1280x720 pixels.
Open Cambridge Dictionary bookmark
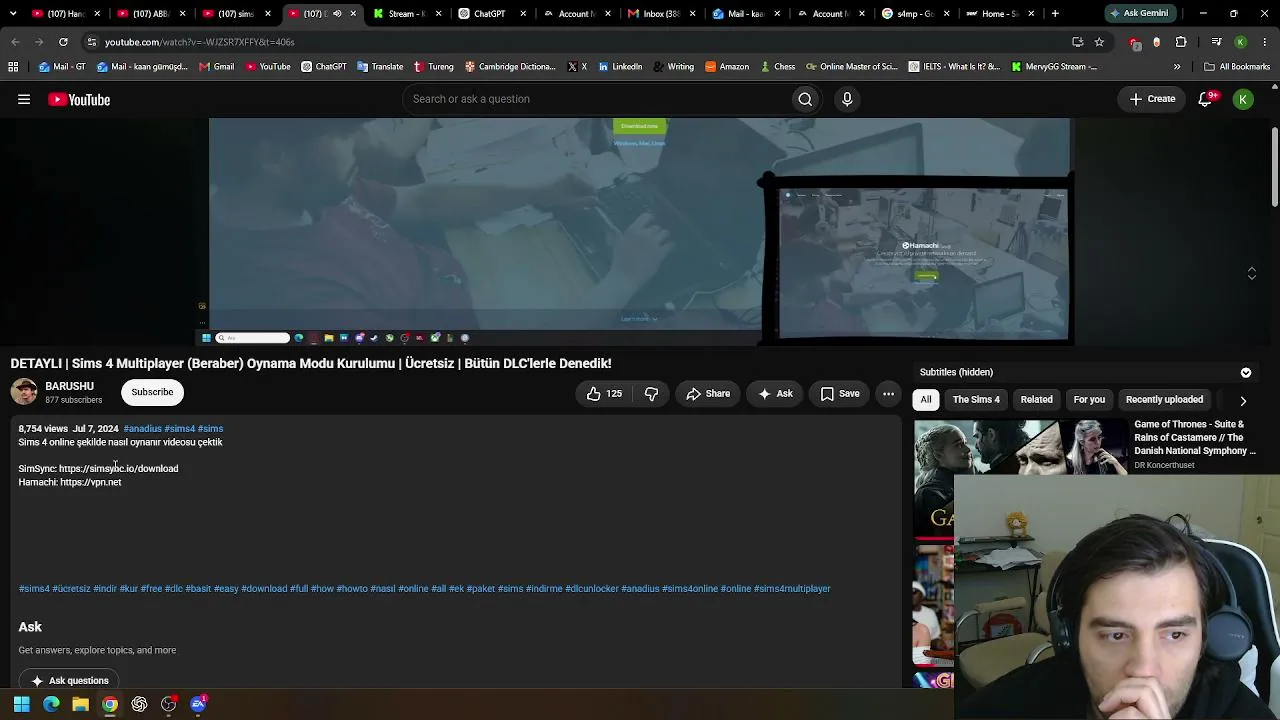coord(509,67)
